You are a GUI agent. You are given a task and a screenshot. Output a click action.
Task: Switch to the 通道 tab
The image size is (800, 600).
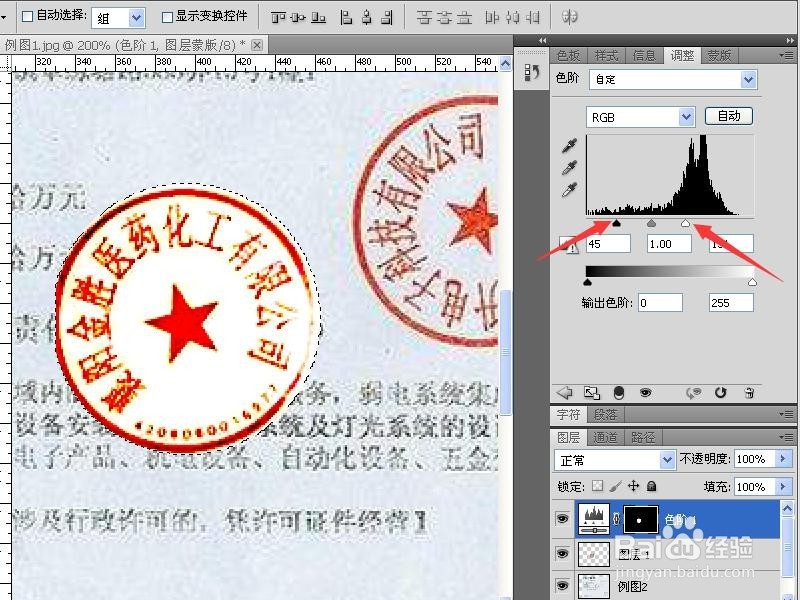605,437
